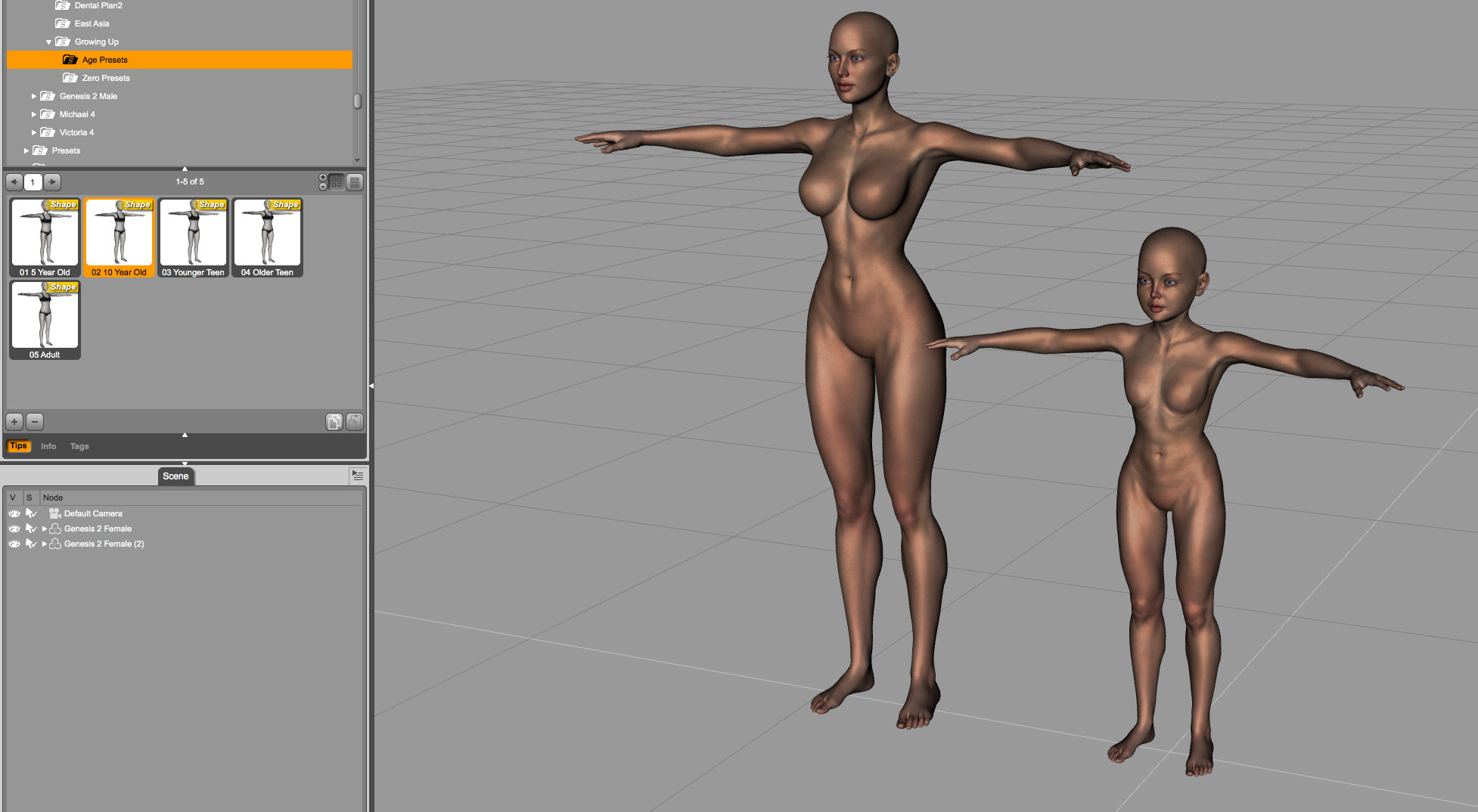Expand the Genesis 2 Female (2) node

[44, 544]
